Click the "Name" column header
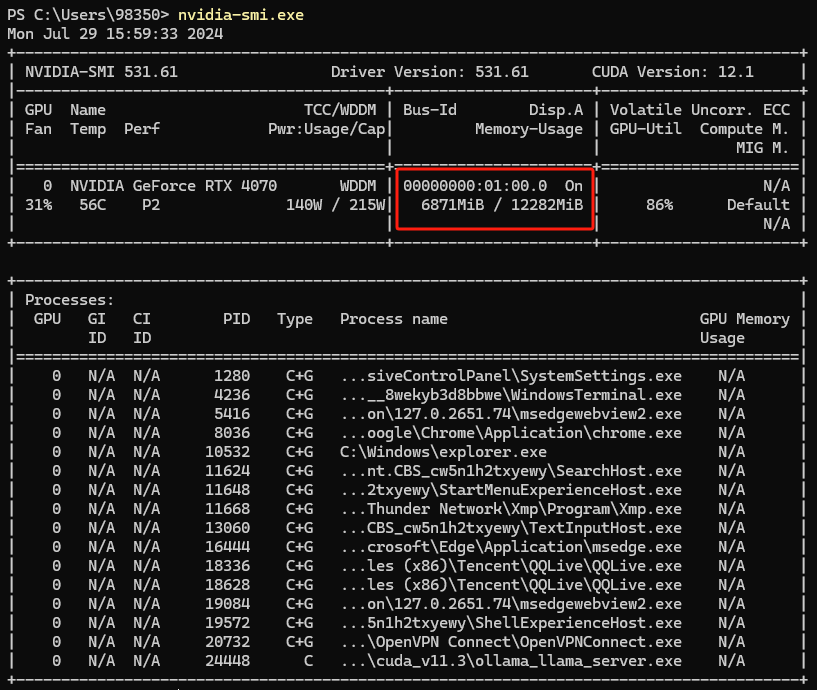This screenshot has width=817, height=690. [x=88, y=110]
